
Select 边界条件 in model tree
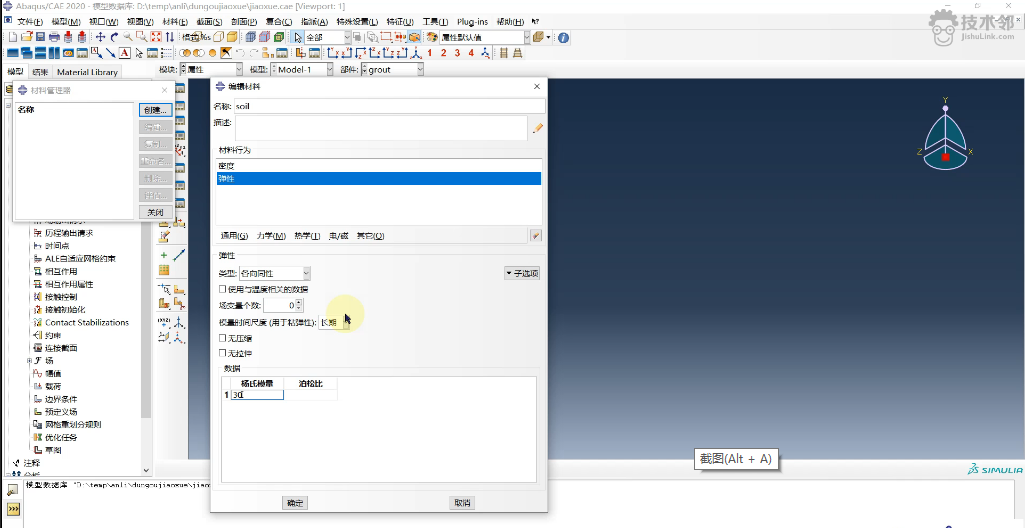[x=61, y=399]
